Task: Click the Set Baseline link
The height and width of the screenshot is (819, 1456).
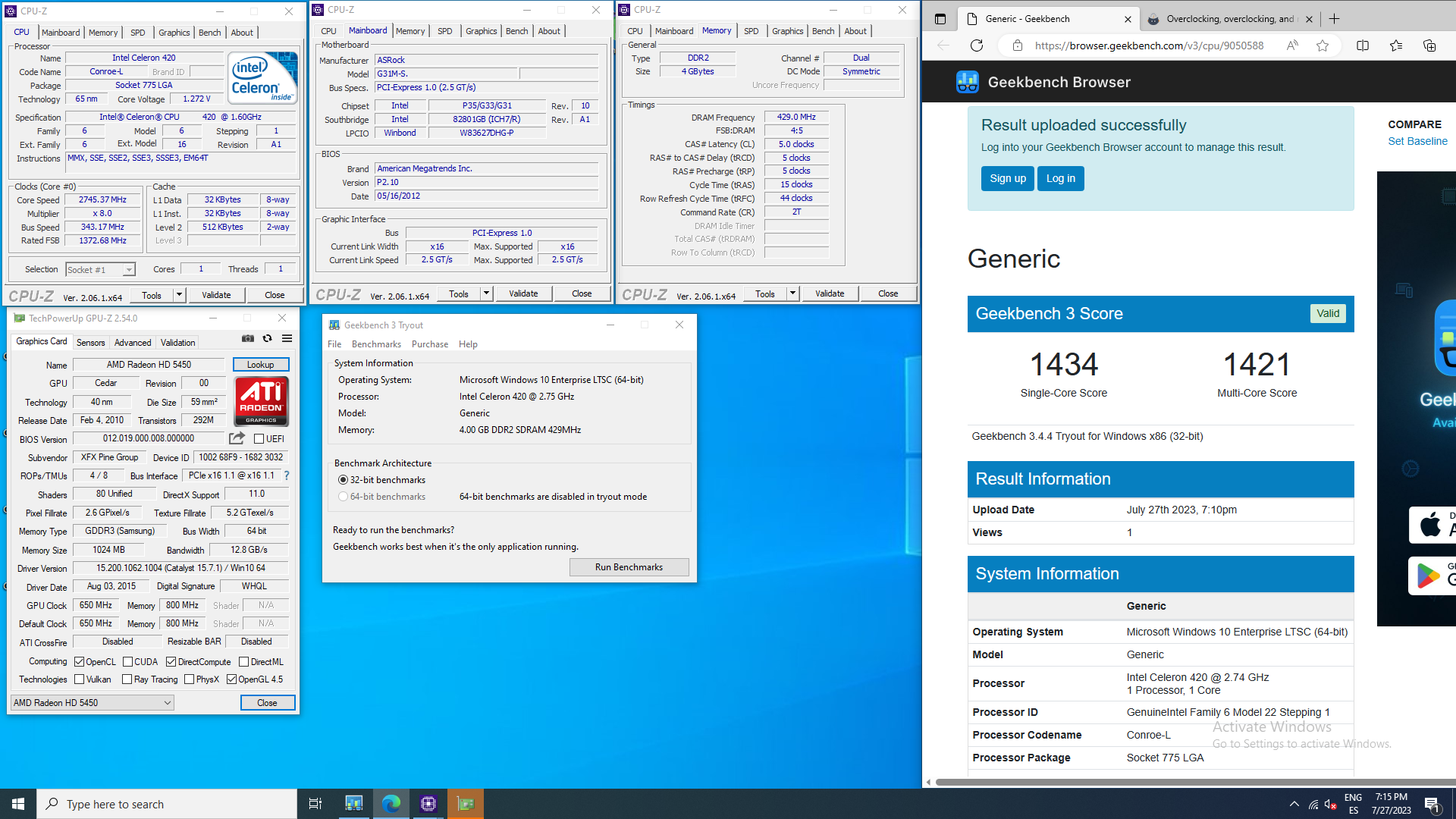Action: [1417, 141]
